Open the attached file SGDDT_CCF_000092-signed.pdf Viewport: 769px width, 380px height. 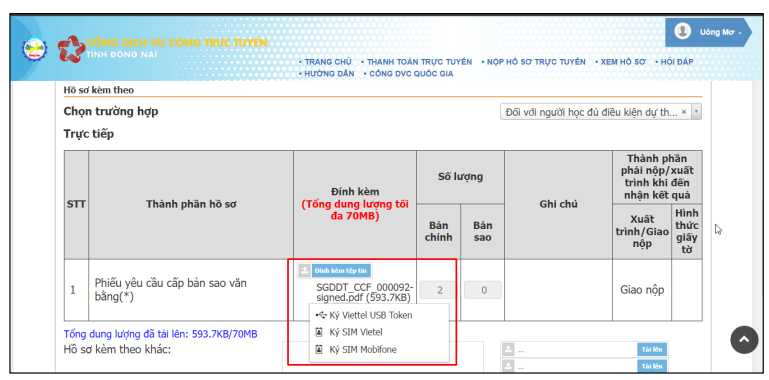[x=364, y=292]
